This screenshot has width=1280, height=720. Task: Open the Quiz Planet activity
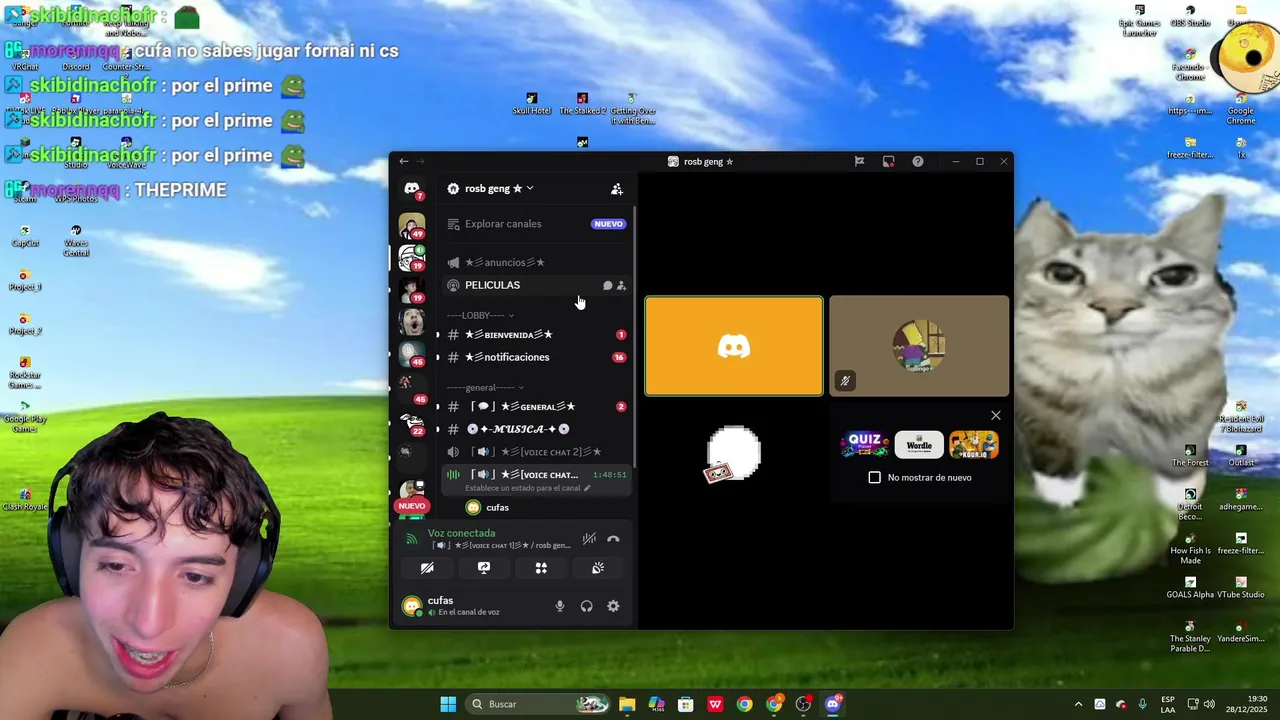[x=864, y=445]
